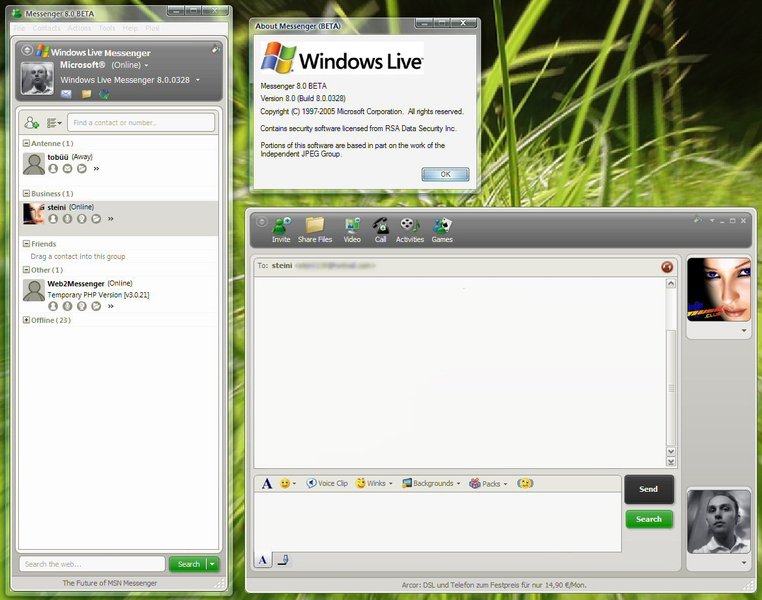Click the add a contact icon
The height and width of the screenshot is (600, 762).
32,122
